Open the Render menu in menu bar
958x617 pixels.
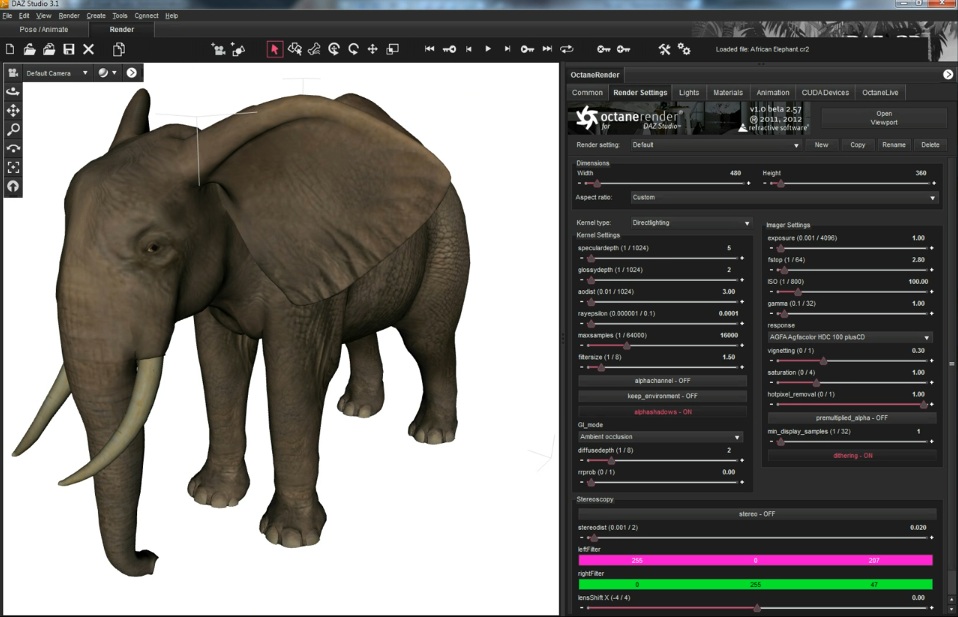coord(69,16)
